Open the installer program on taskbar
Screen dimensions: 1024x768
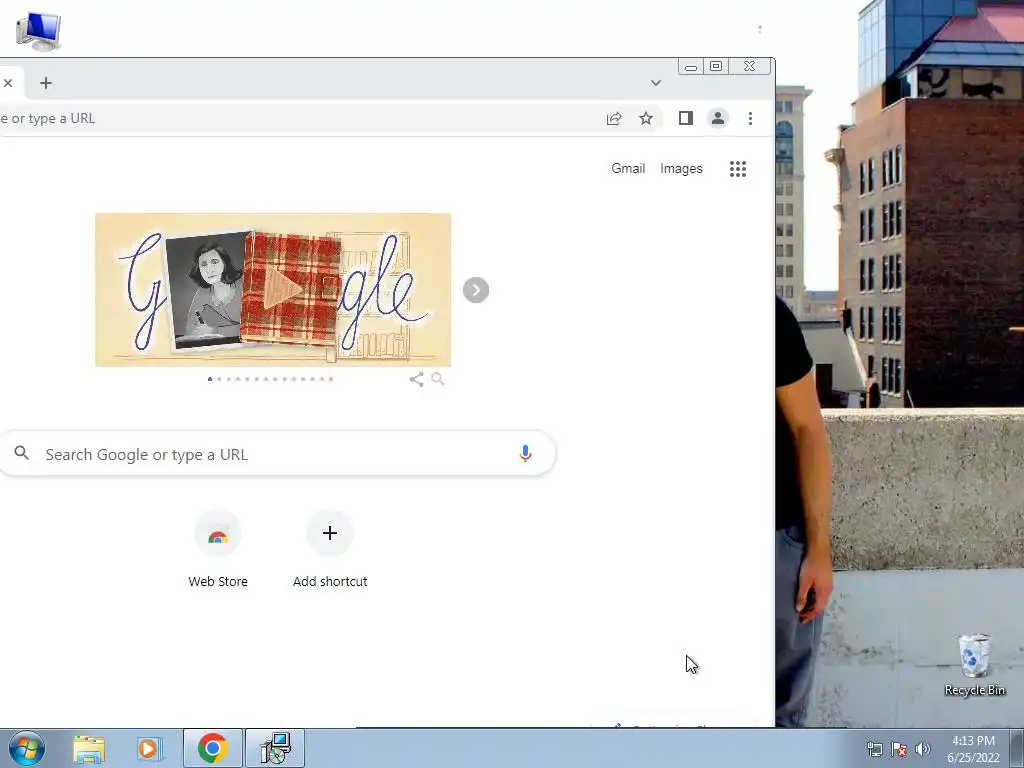(x=274, y=748)
